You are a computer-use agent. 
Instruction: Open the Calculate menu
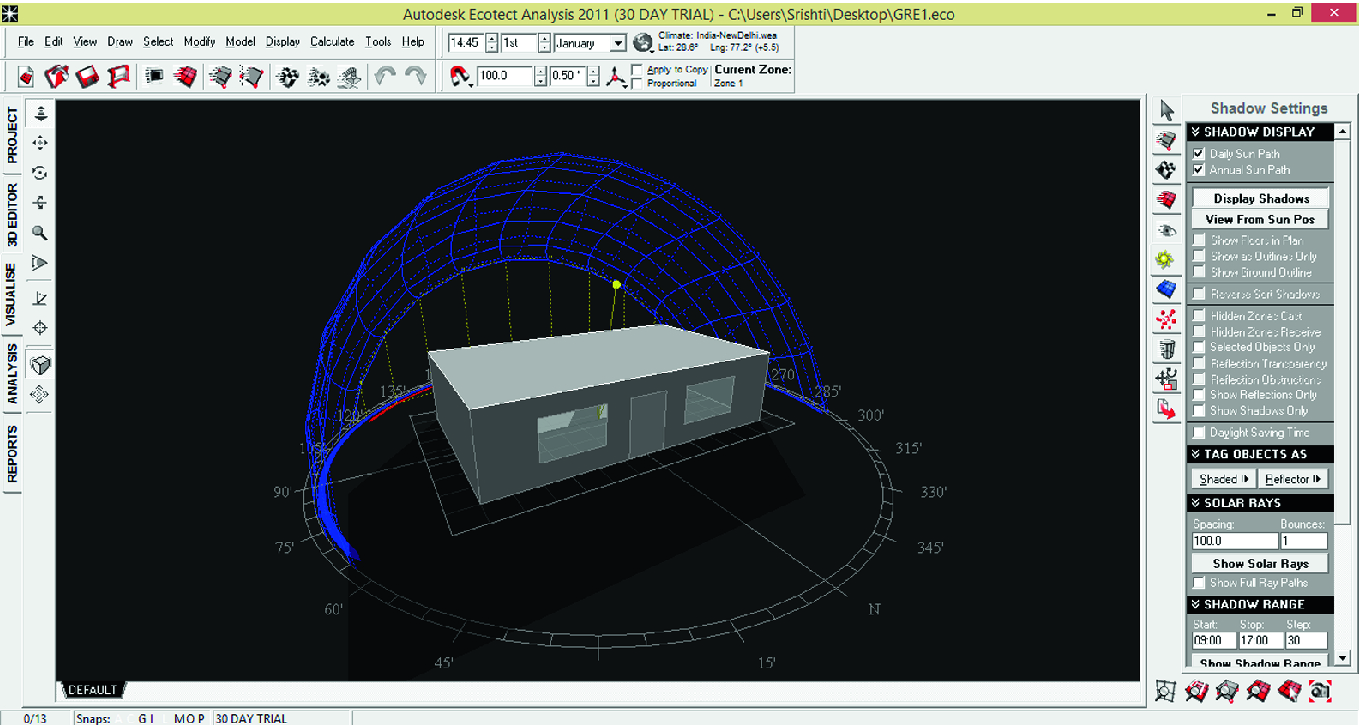332,42
